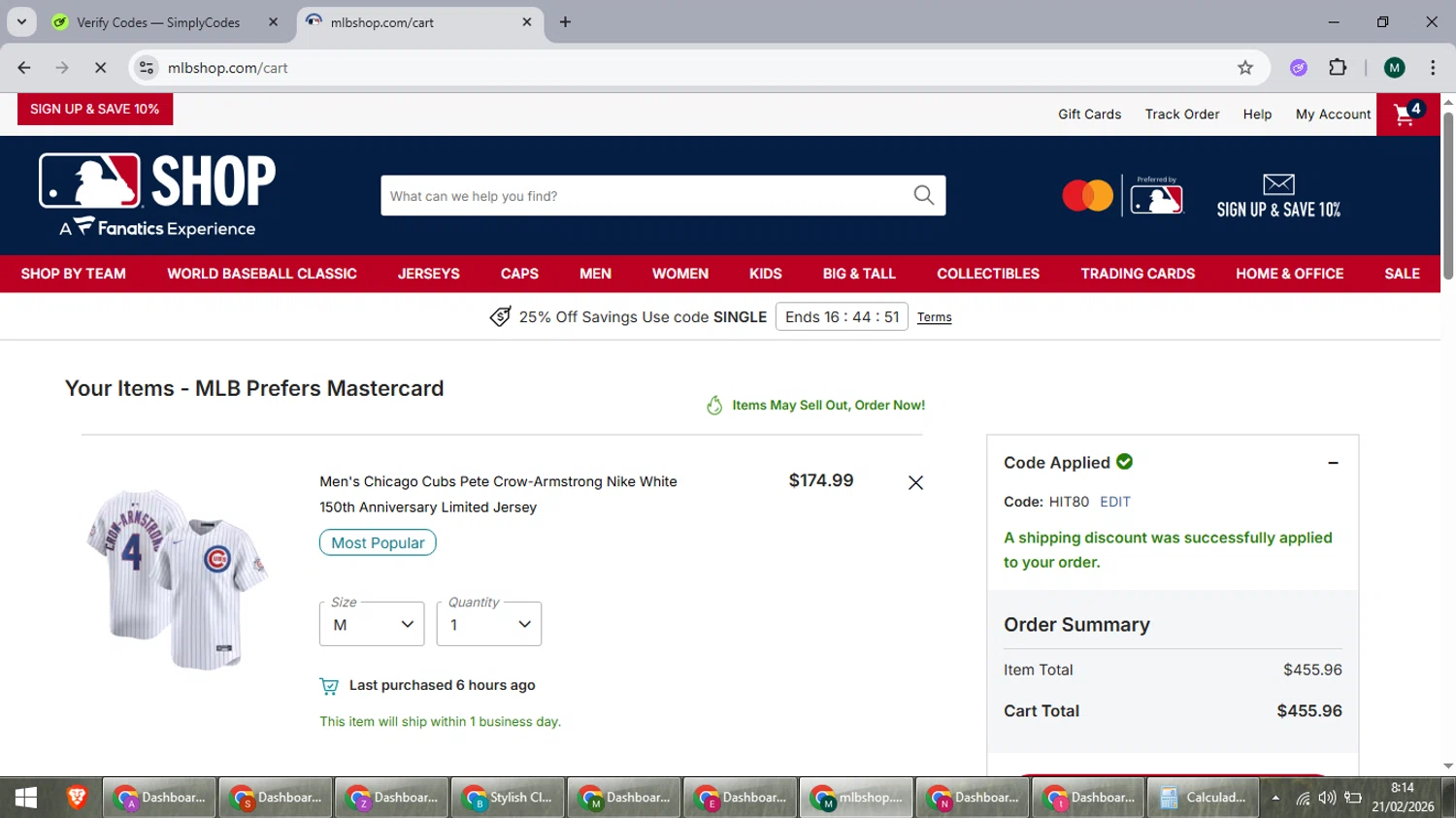Open the BIG & TALL menu

pyautogui.click(x=859, y=274)
